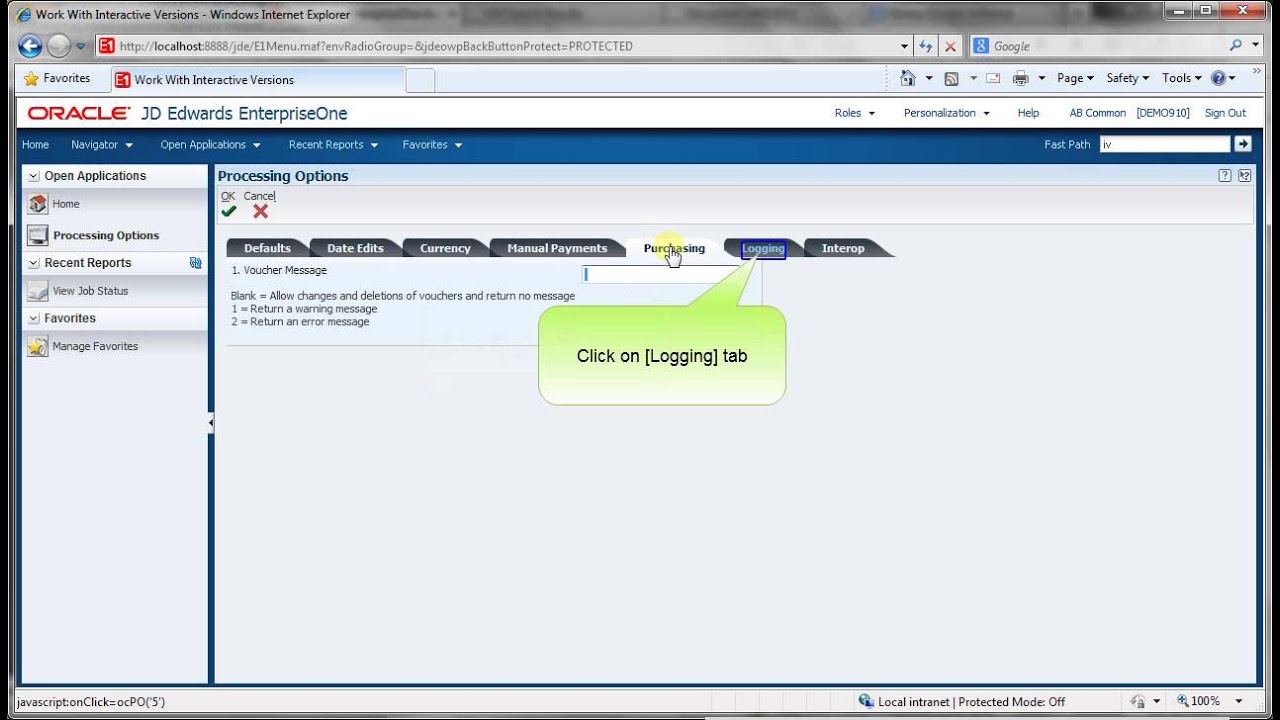Switch to the Date Edits tab
1280x720 pixels.
tap(355, 248)
